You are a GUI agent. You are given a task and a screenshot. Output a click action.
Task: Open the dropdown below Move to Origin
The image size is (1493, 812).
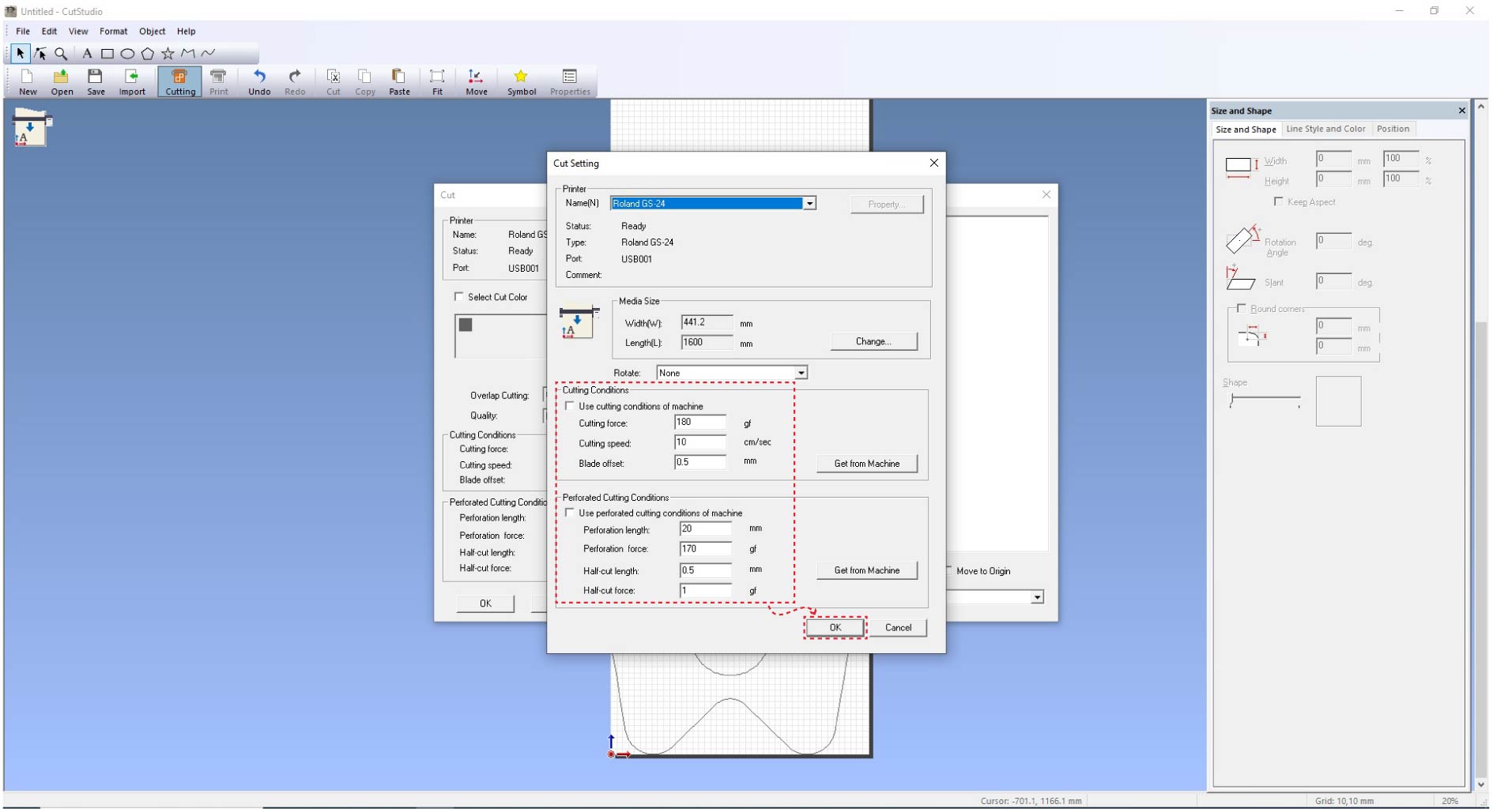1036,598
